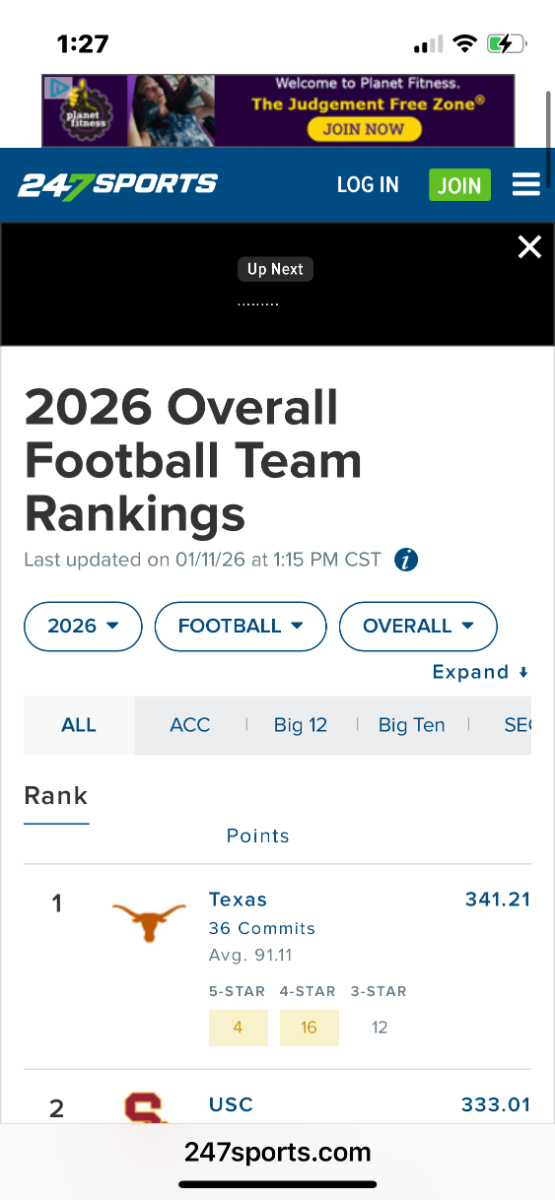Image resolution: width=555 pixels, height=1200 pixels.
Task: Select the ALL conference tab
Action: pos(79,725)
